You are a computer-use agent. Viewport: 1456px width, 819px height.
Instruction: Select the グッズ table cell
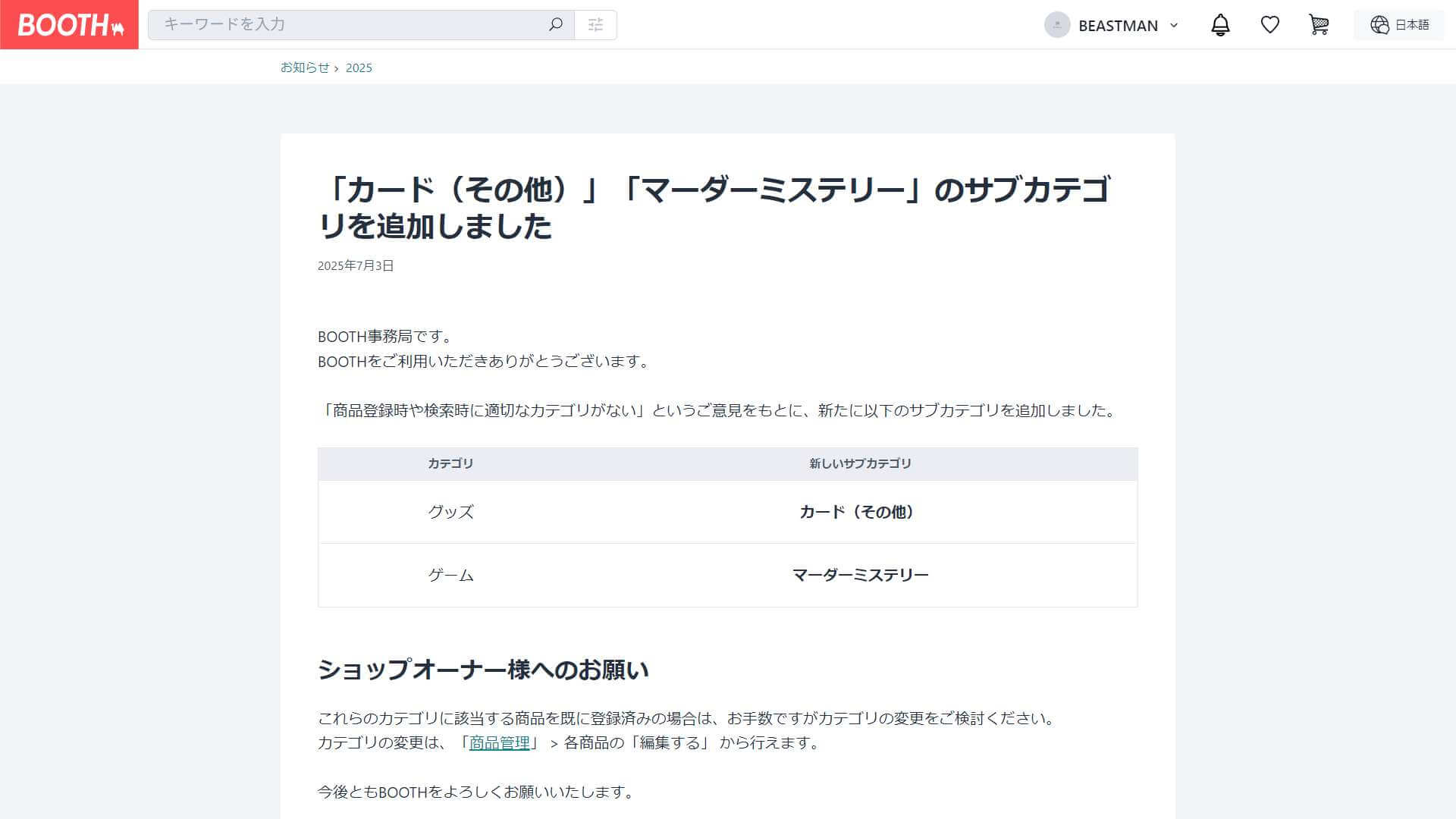click(x=450, y=512)
